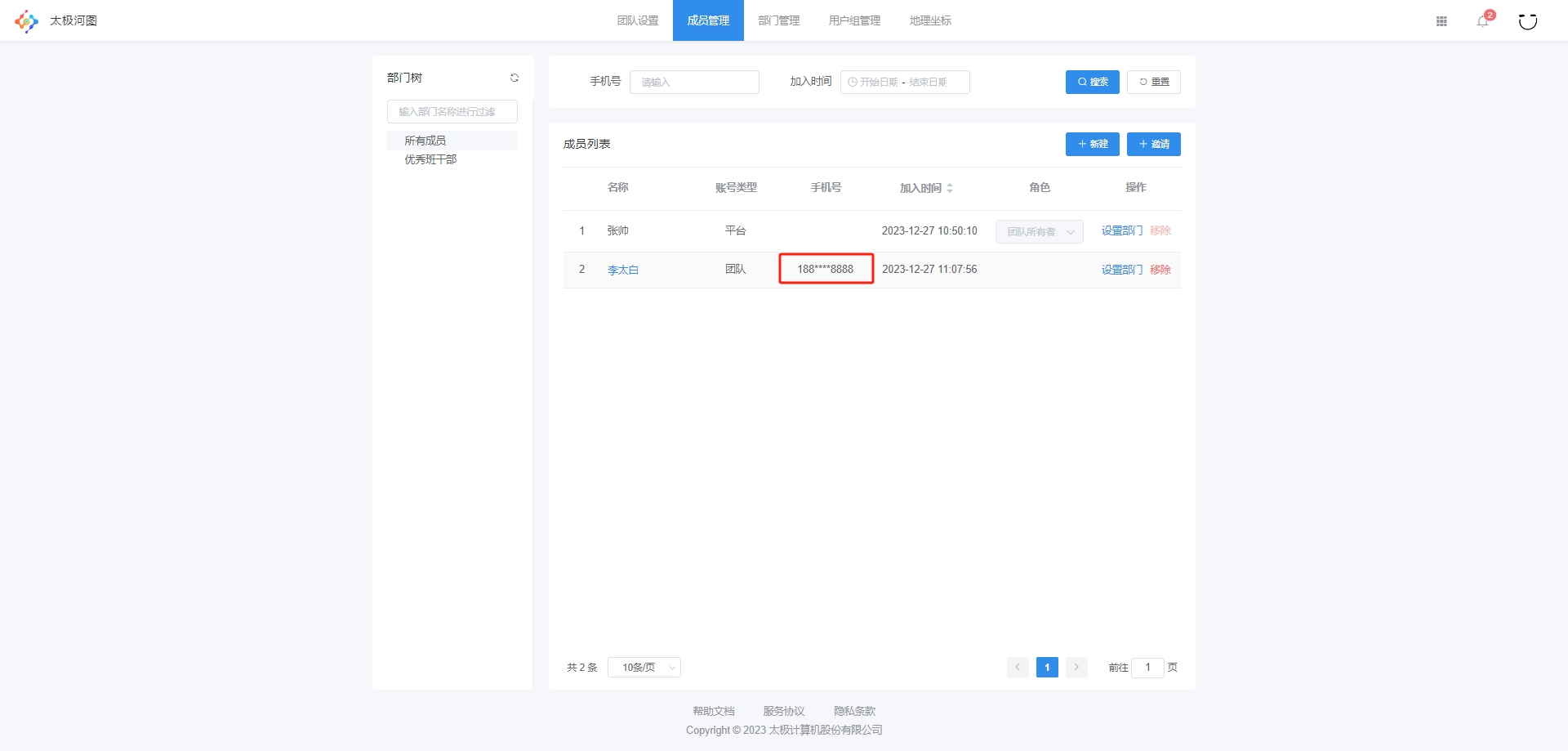Screen dimensions: 1568x751
Task: Go to the previous page arrow
Action: coord(1018,668)
